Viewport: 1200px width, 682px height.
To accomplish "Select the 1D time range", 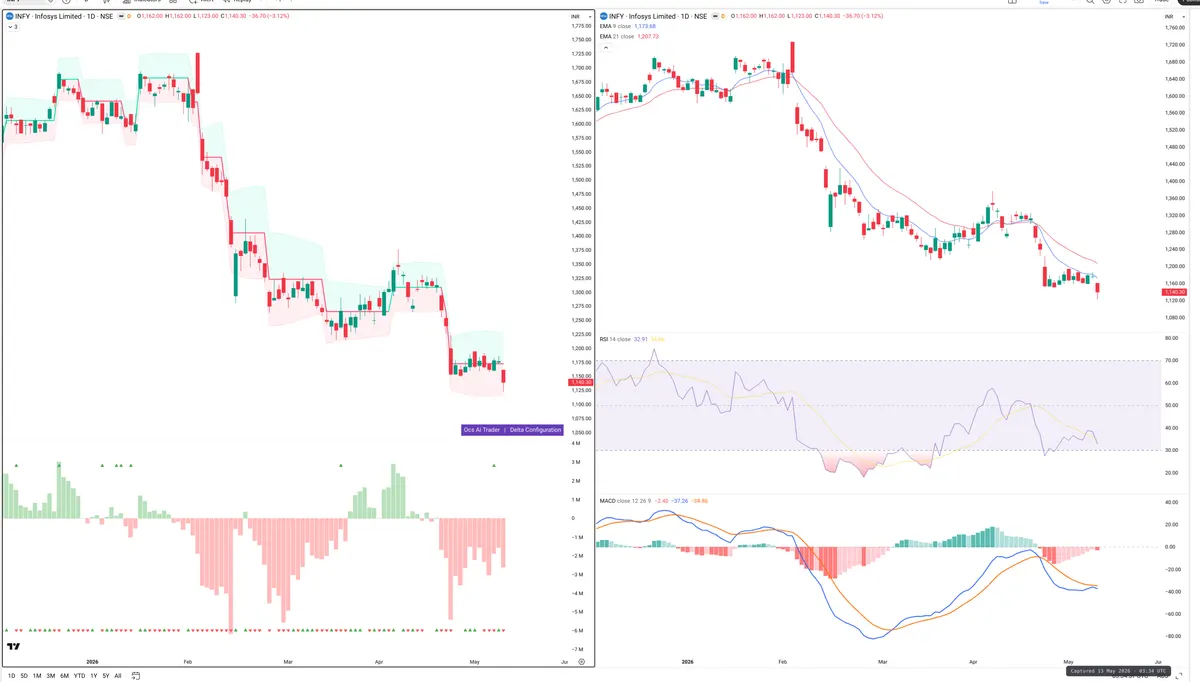I will tap(12, 676).
